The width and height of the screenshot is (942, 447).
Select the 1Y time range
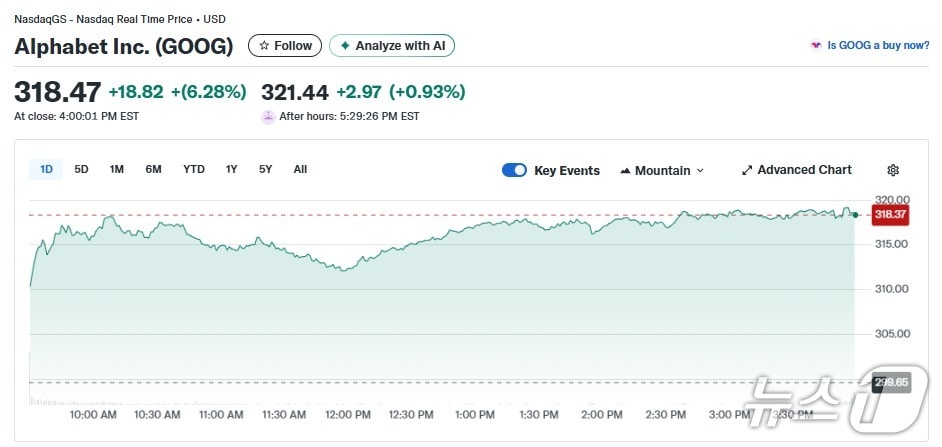232,170
